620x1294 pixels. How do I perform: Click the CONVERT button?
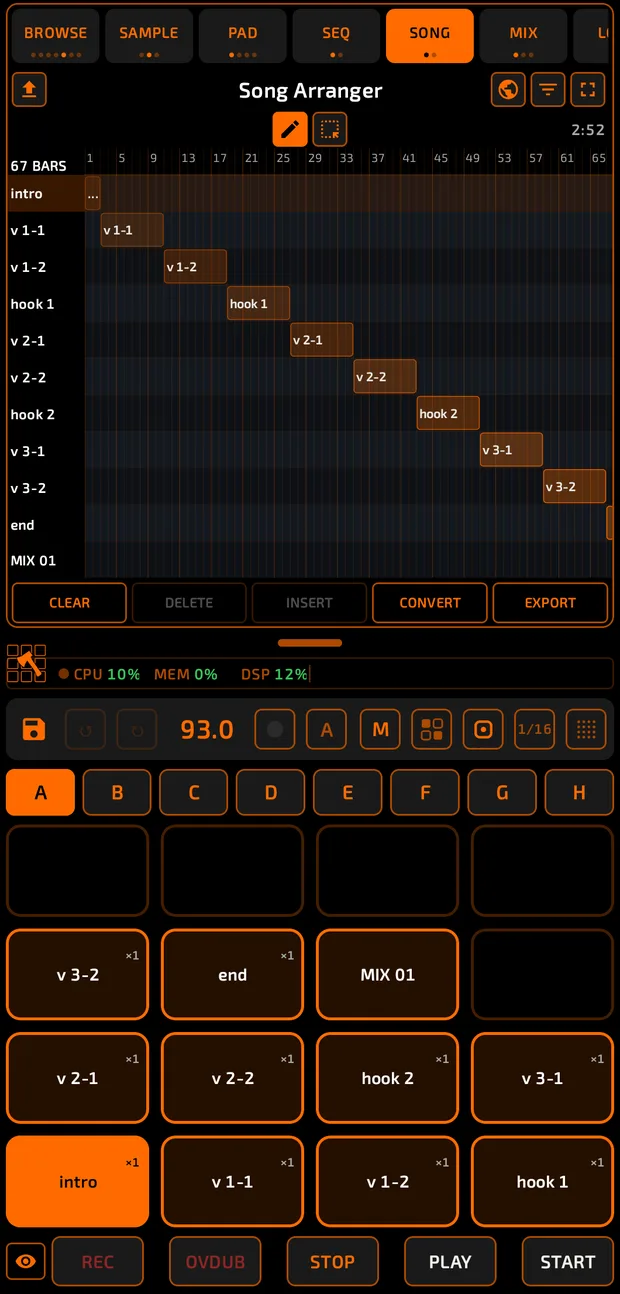point(430,603)
